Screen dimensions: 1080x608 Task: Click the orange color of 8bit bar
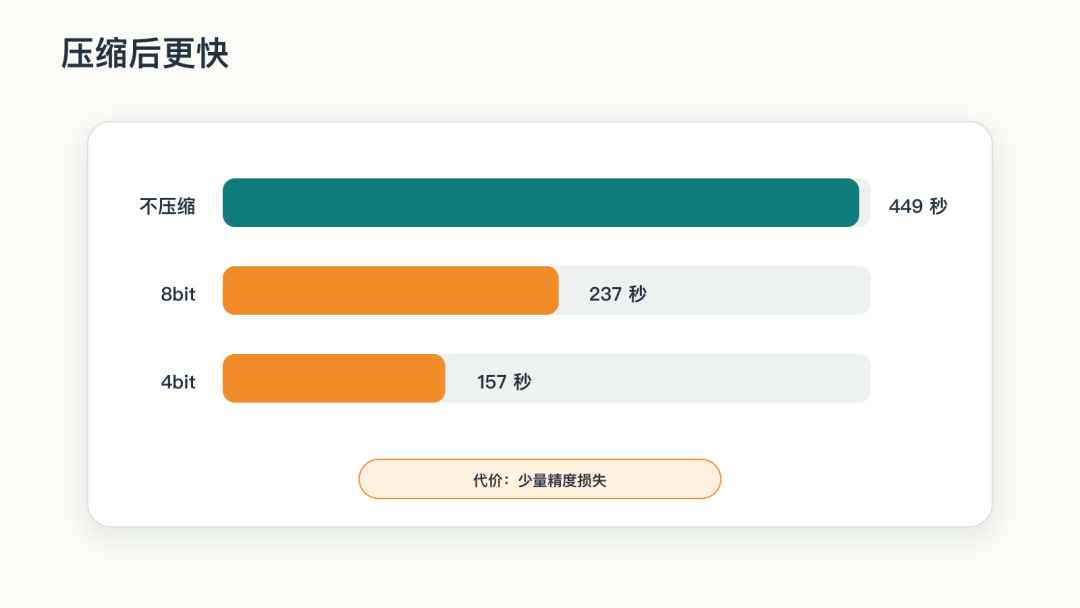[391, 291]
